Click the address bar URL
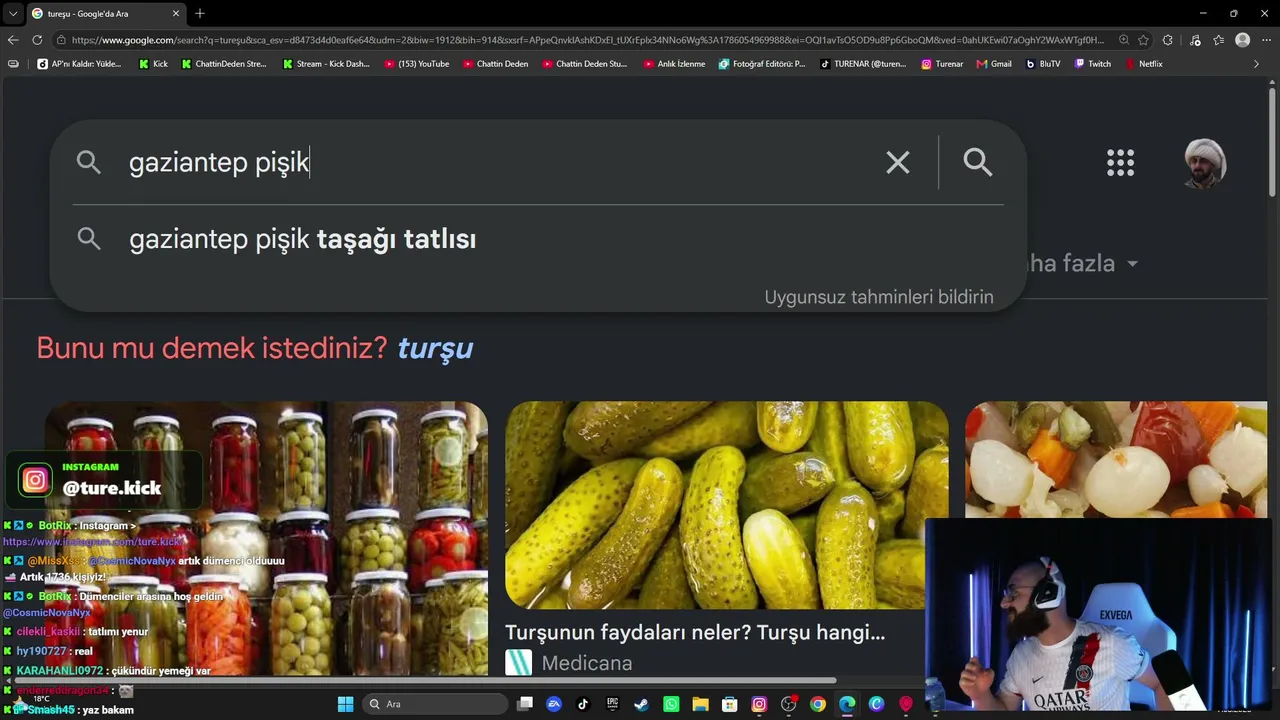 (588, 40)
